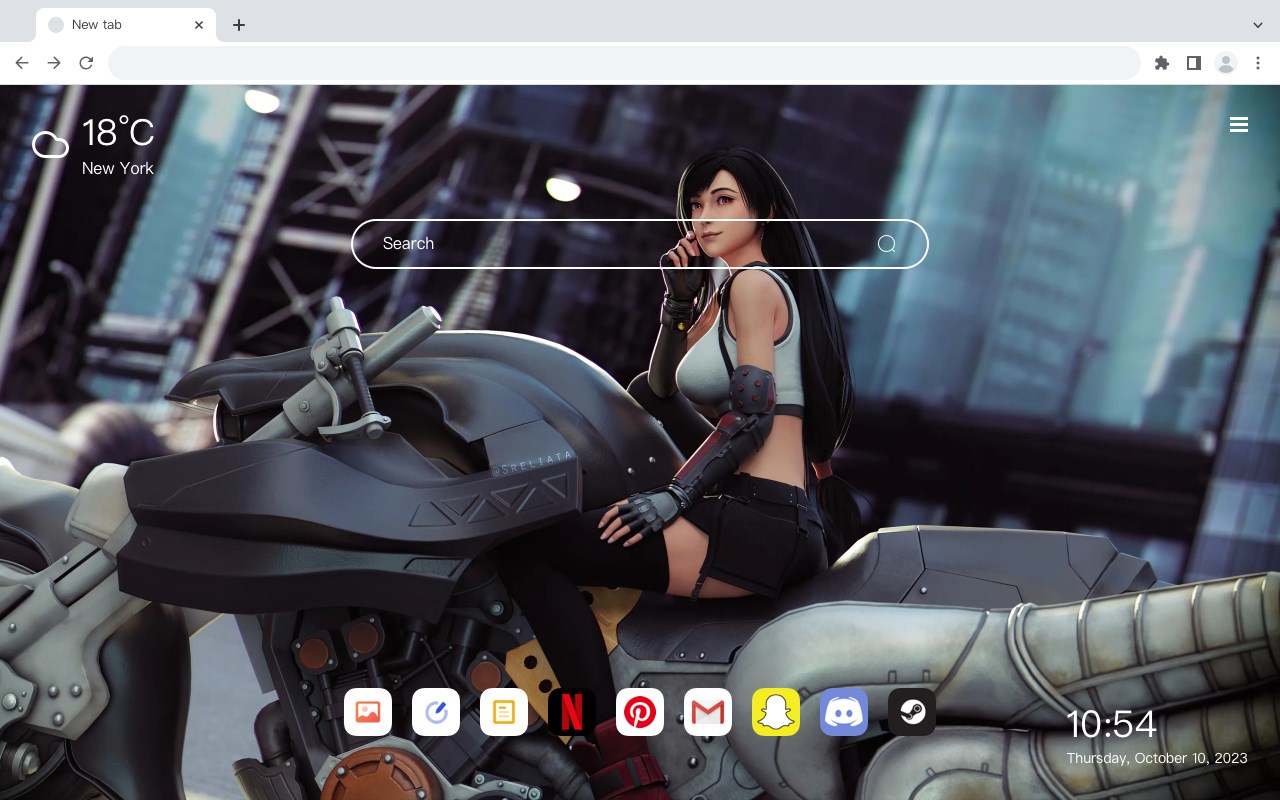The image size is (1280, 800).
Task: Open Chrome's three-dot menu
Action: pyautogui.click(x=1258, y=63)
